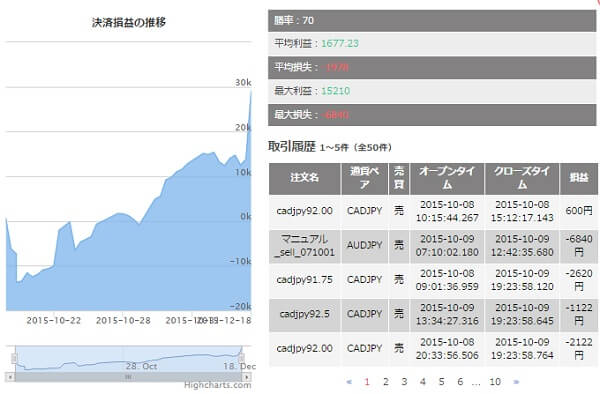Click the 勝率: 70 stat row
600x394 pixels.
432,21
